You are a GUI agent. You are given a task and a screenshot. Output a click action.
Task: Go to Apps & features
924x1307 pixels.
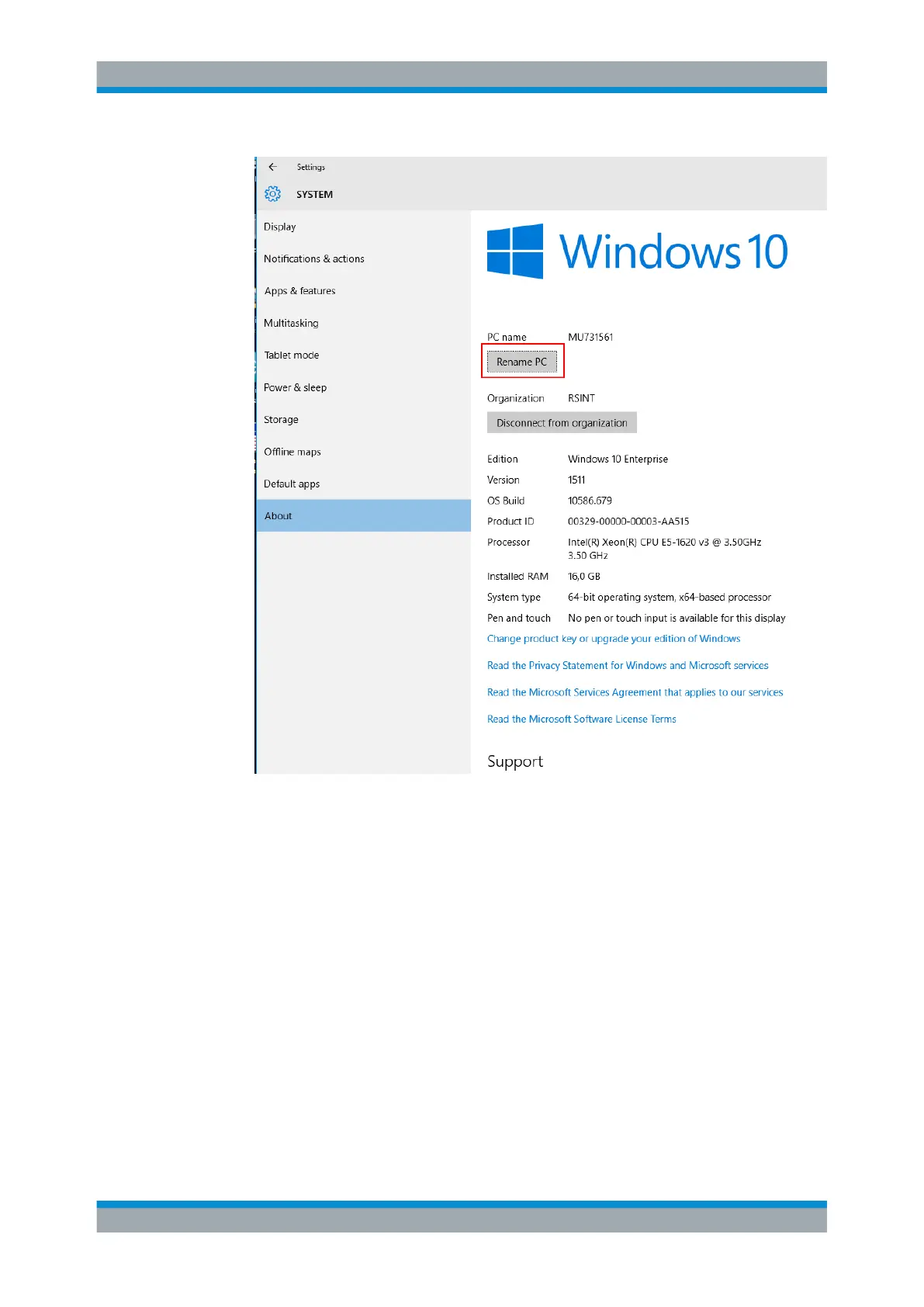[x=363, y=291]
